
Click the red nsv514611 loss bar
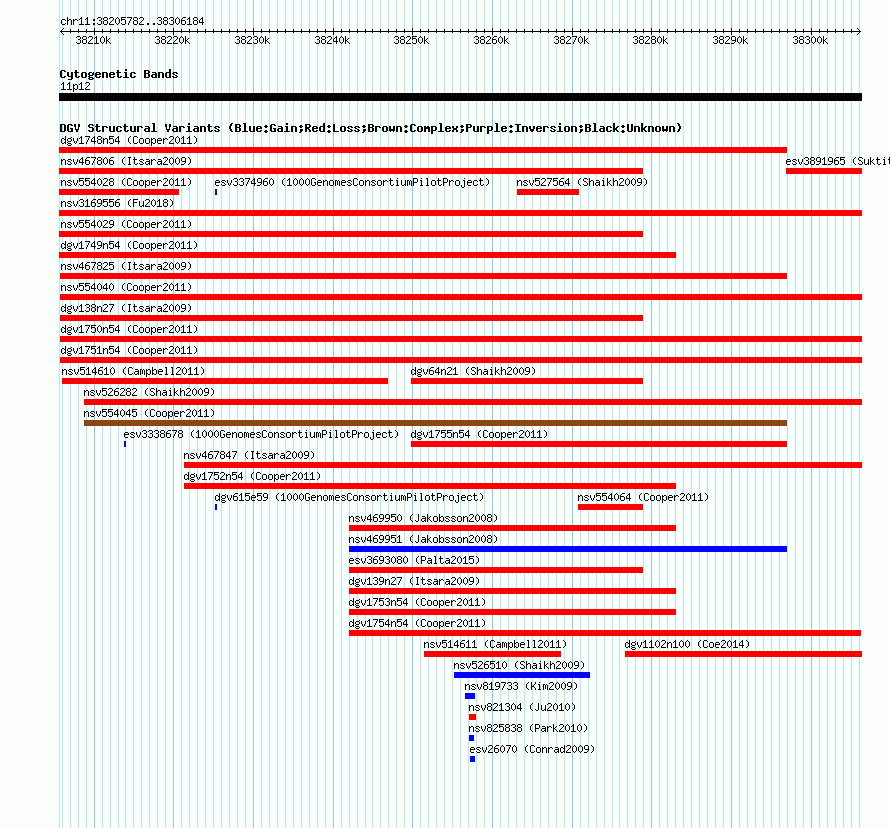tap(492, 654)
